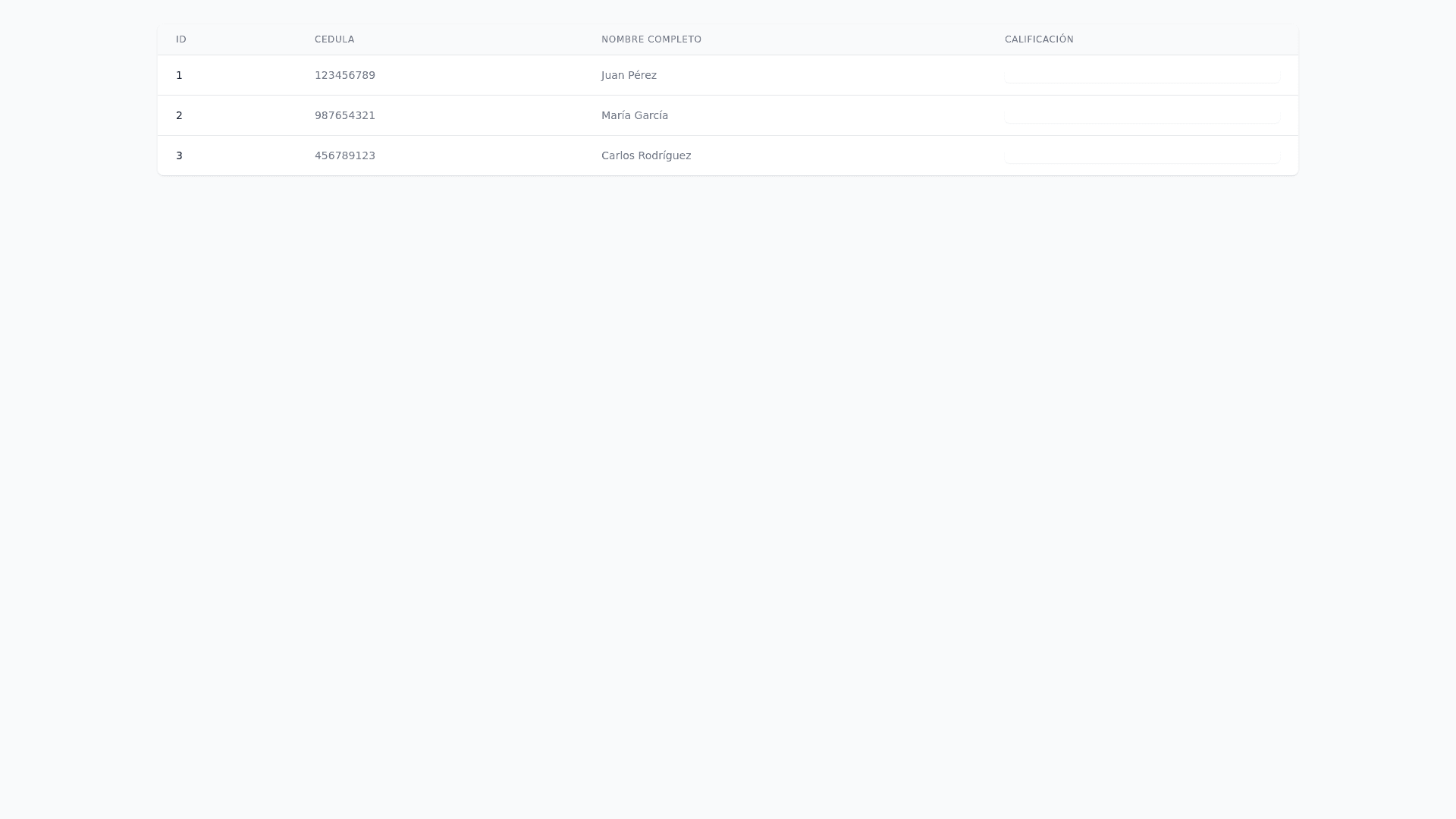Click the ID column header
Image resolution: width=1456 pixels, height=819 pixels.
[180, 39]
